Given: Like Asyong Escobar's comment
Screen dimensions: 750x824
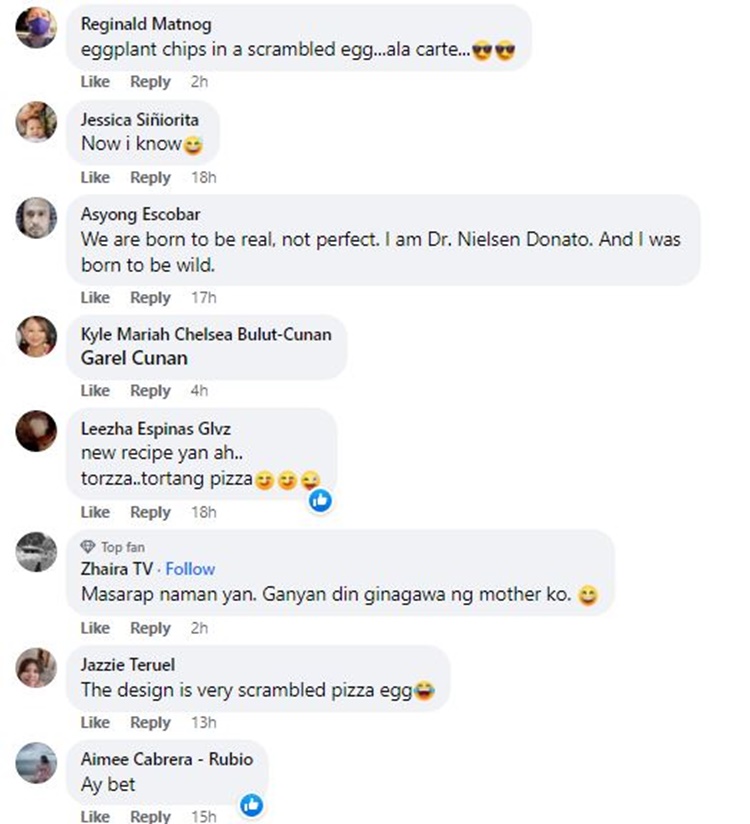Looking at the screenshot, I should pyautogui.click(x=95, y=297).
